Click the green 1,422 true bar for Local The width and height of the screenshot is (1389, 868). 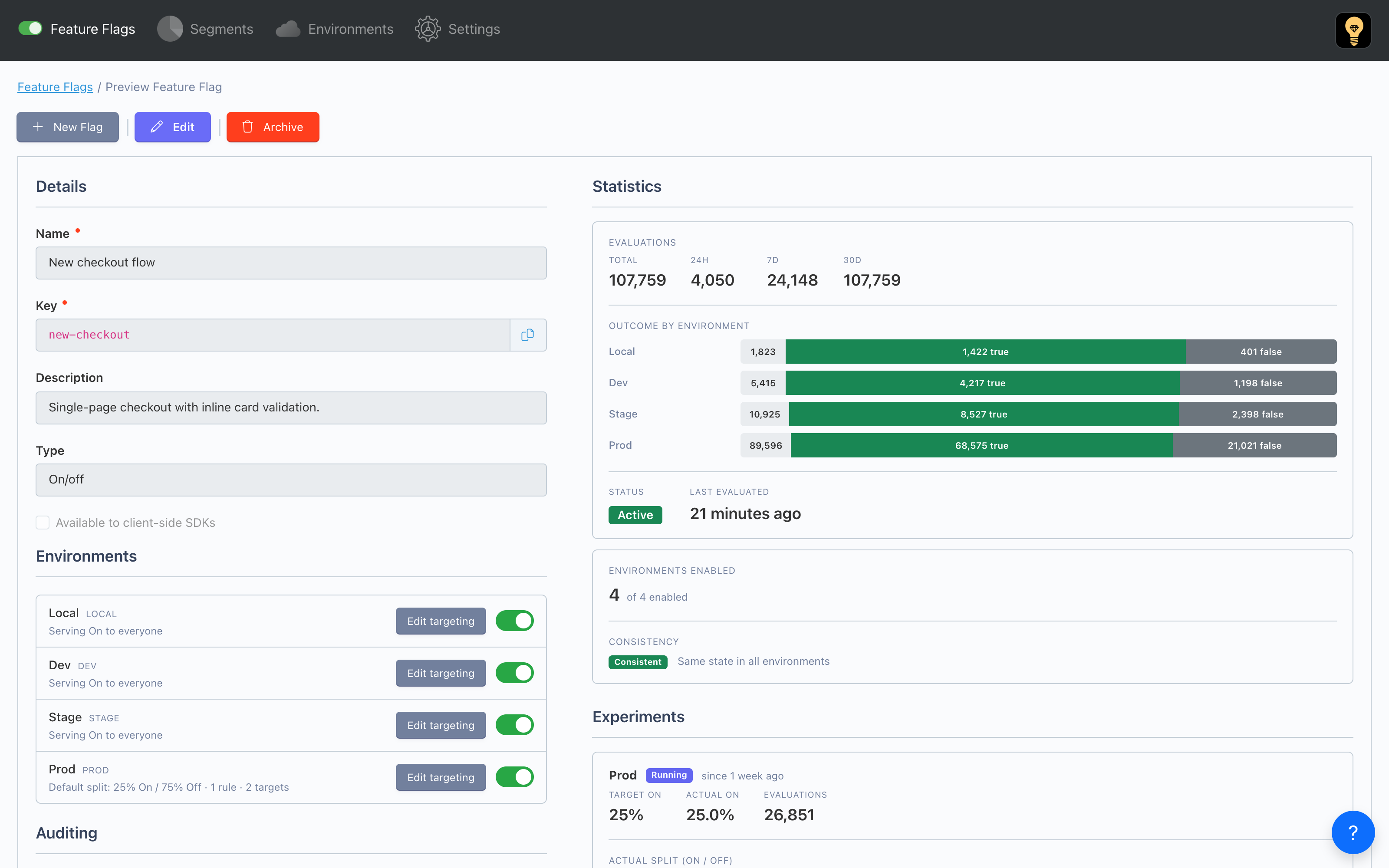click(985, 352)
